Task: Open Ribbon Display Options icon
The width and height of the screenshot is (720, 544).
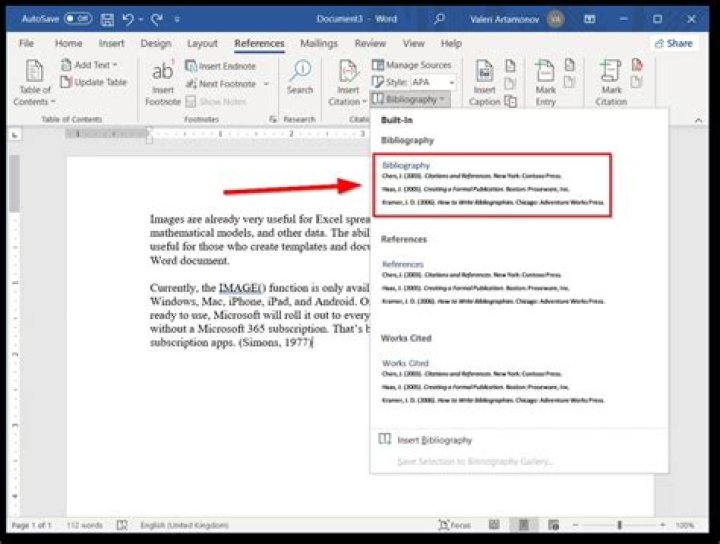Action: click(589, 19)
